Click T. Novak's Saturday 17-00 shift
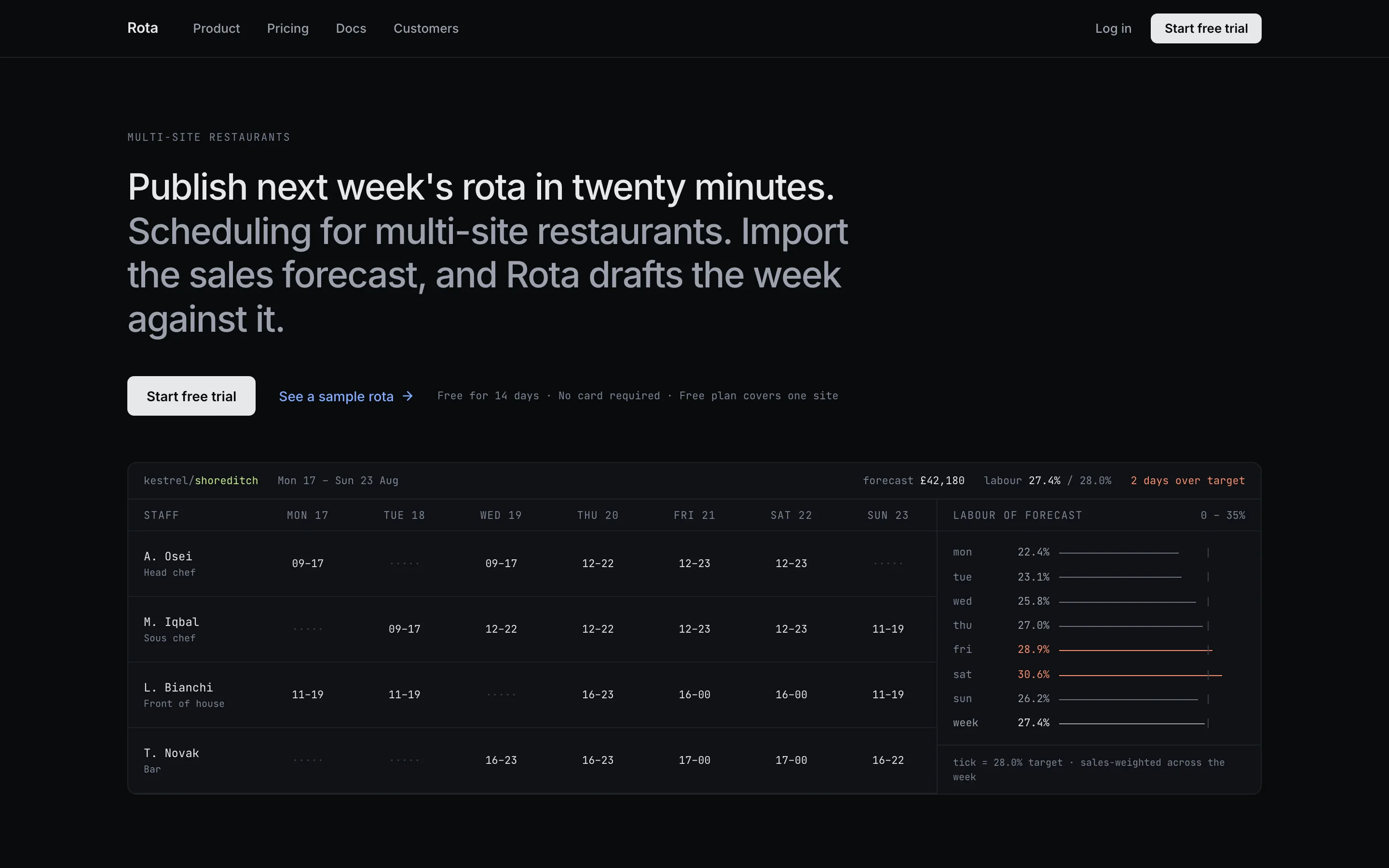The width and height of the screenshot is (1389, 868). click(x=791, y=759)
